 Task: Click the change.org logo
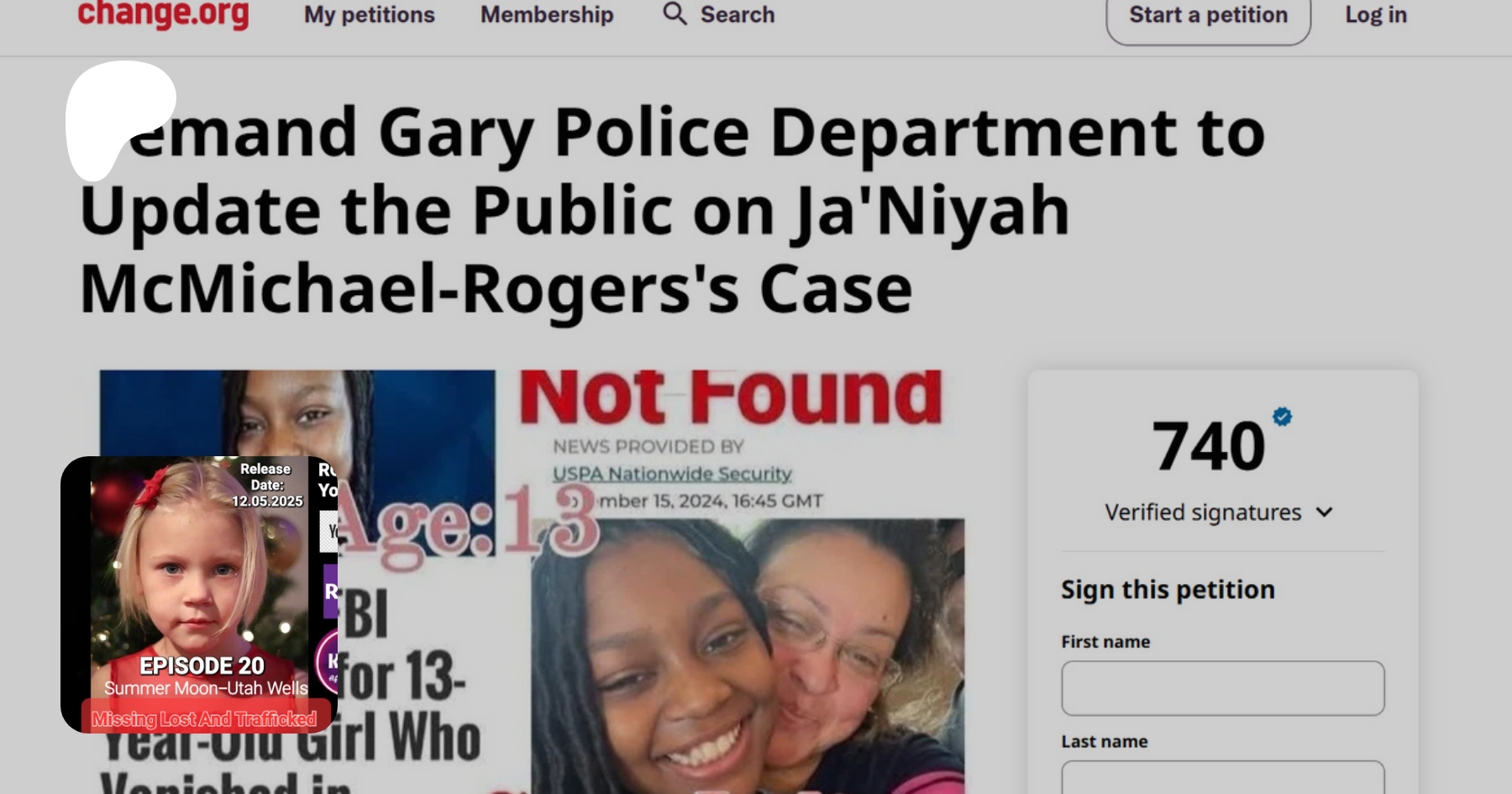(x=163, y=14)
